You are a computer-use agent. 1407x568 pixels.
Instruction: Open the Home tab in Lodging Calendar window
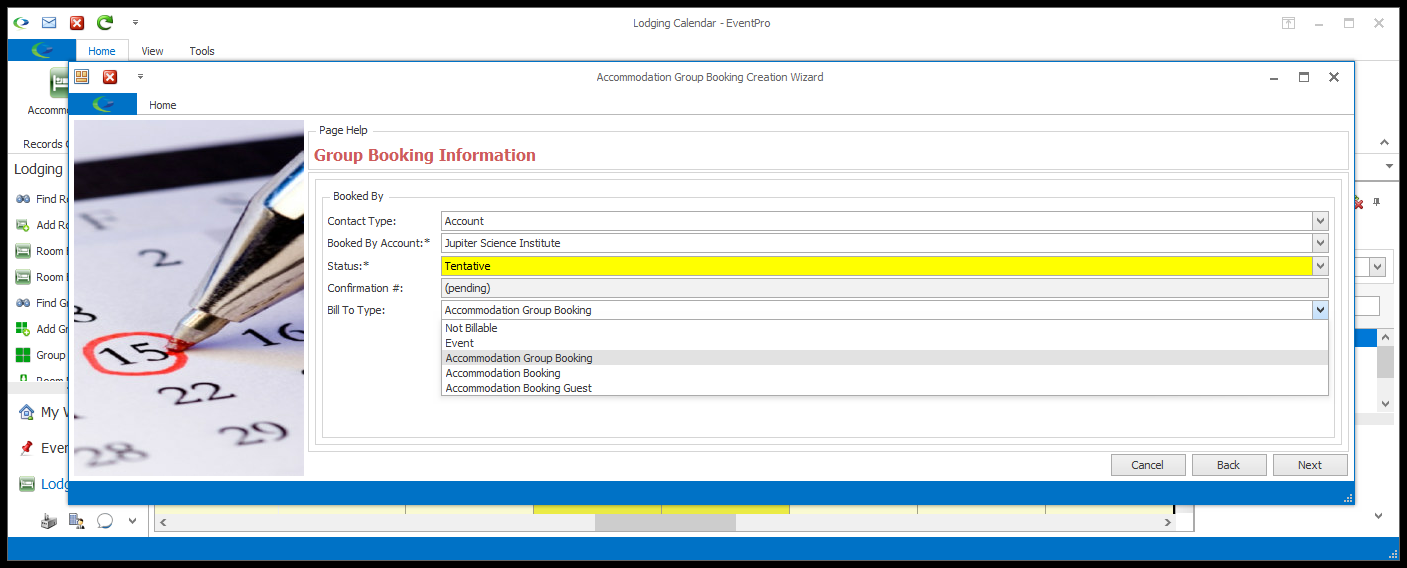click(101, 51)
